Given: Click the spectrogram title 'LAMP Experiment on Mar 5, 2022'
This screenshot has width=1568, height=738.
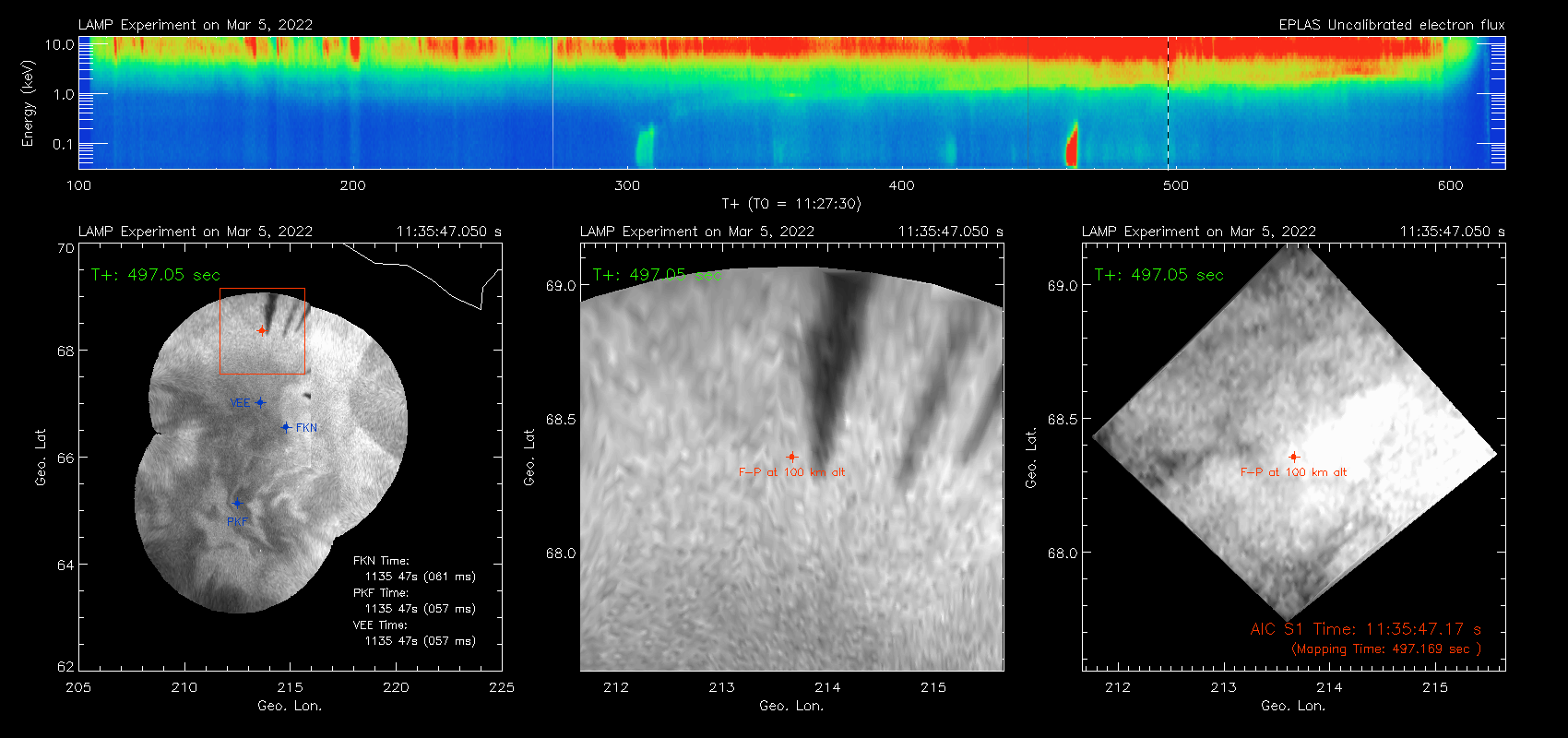Looking at the screenshot, I should 196,25.
